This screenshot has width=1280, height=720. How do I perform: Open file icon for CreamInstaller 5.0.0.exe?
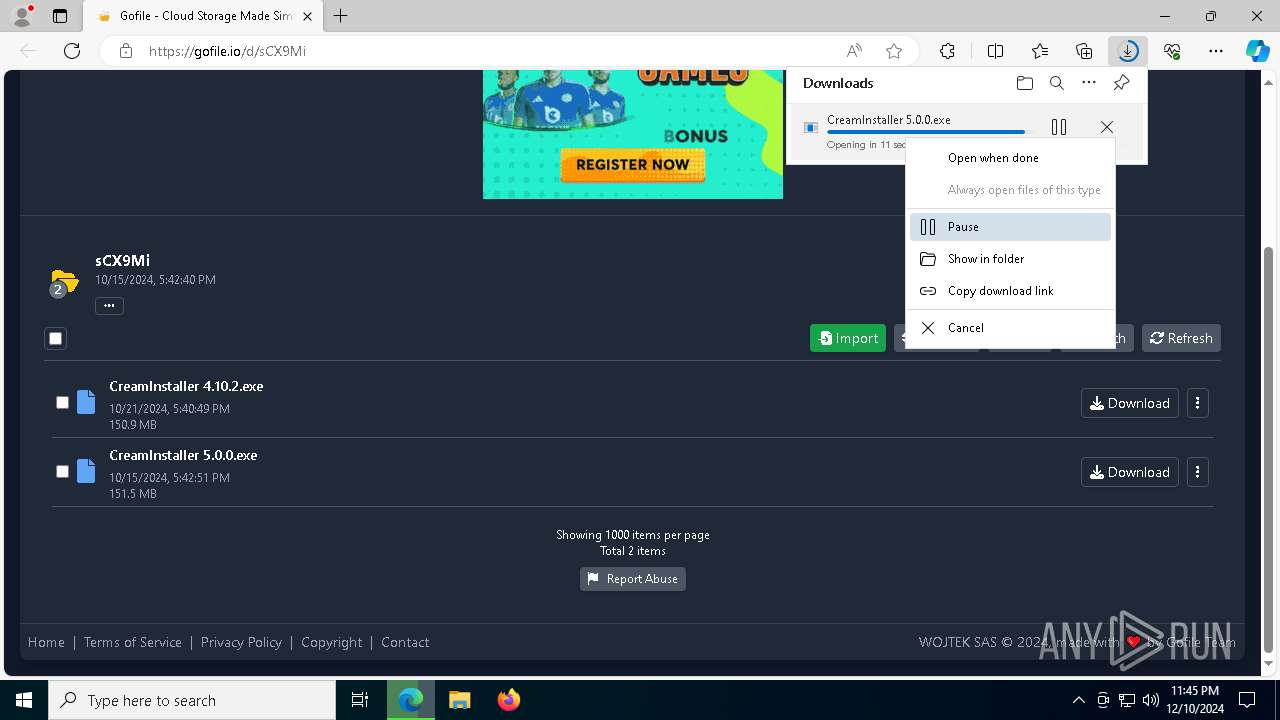pos(86,471)
